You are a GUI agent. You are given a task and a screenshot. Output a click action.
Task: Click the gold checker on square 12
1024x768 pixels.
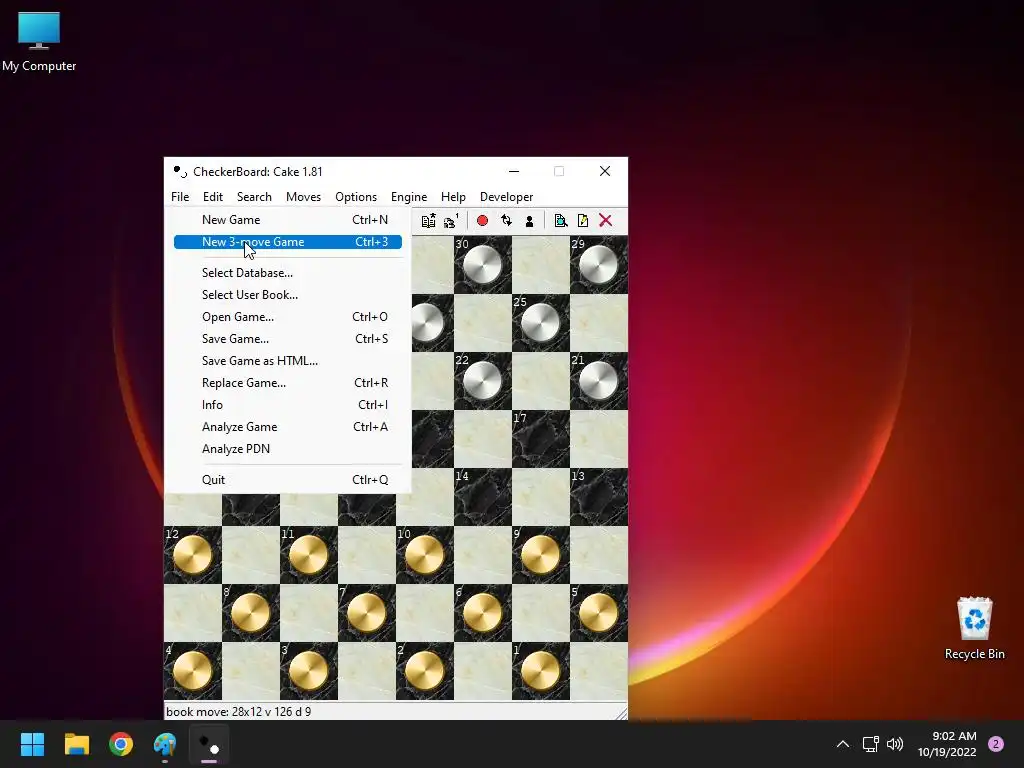pyautogui.click(x=193, y=555)
